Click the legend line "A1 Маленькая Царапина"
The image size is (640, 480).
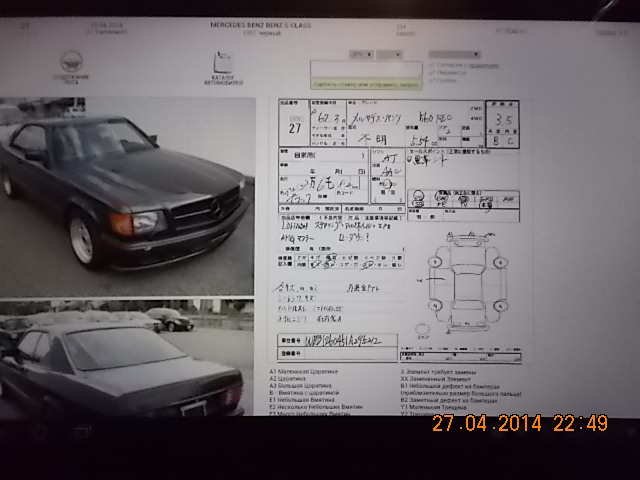point(303,371)
